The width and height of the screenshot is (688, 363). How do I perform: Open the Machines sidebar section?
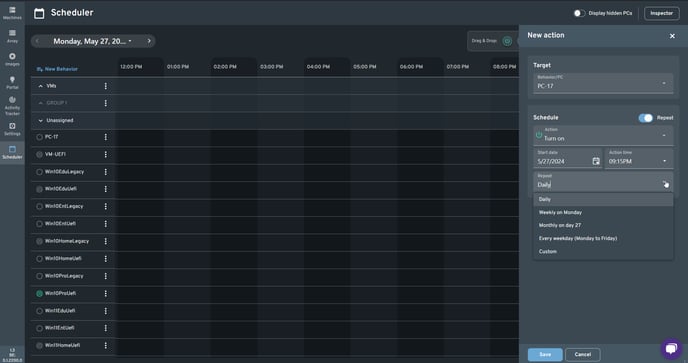12,13
